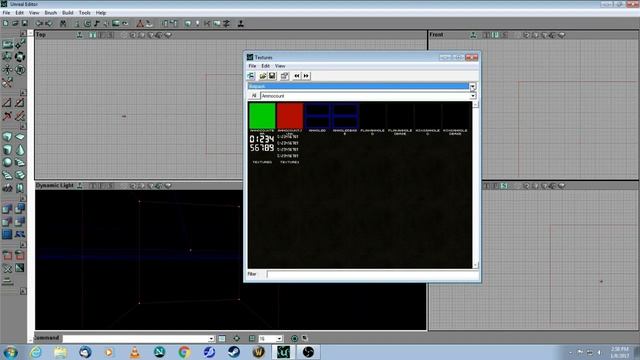Toggle realtime preview in Top viewport
Viewport: 640px width, 360px height.
tap(80, 35)
